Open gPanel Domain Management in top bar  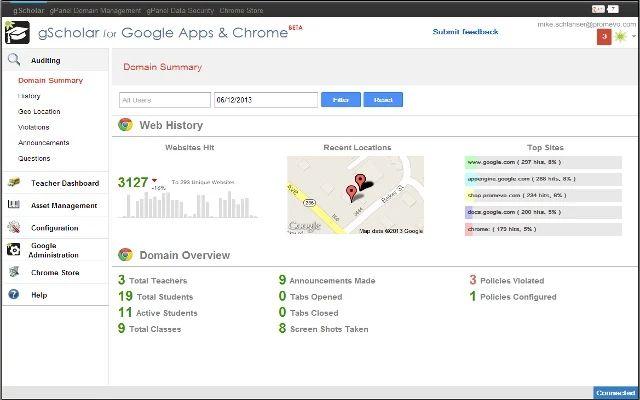pos(95,11)
